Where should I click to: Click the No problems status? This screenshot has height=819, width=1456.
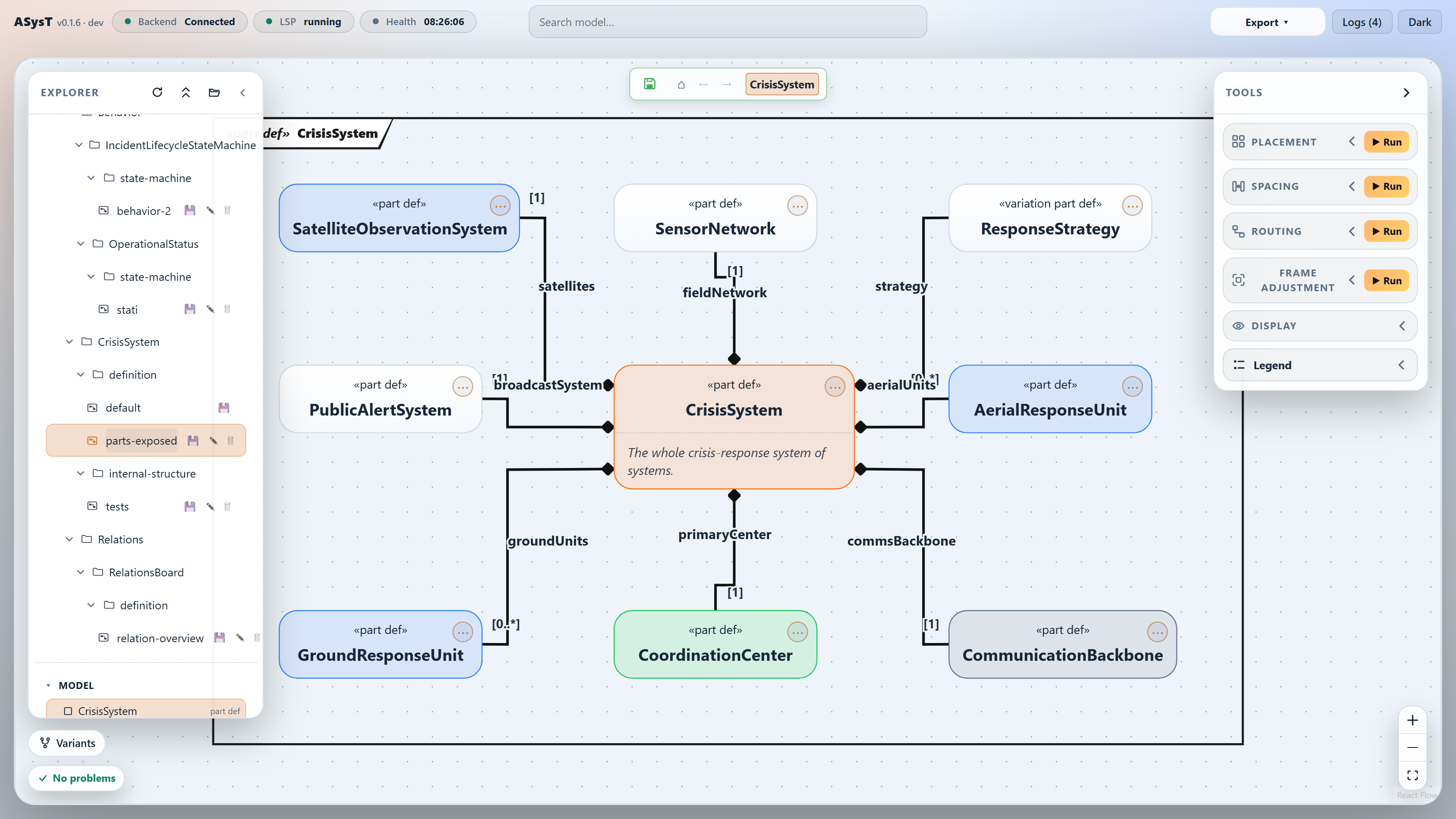[x=76, y=778]
